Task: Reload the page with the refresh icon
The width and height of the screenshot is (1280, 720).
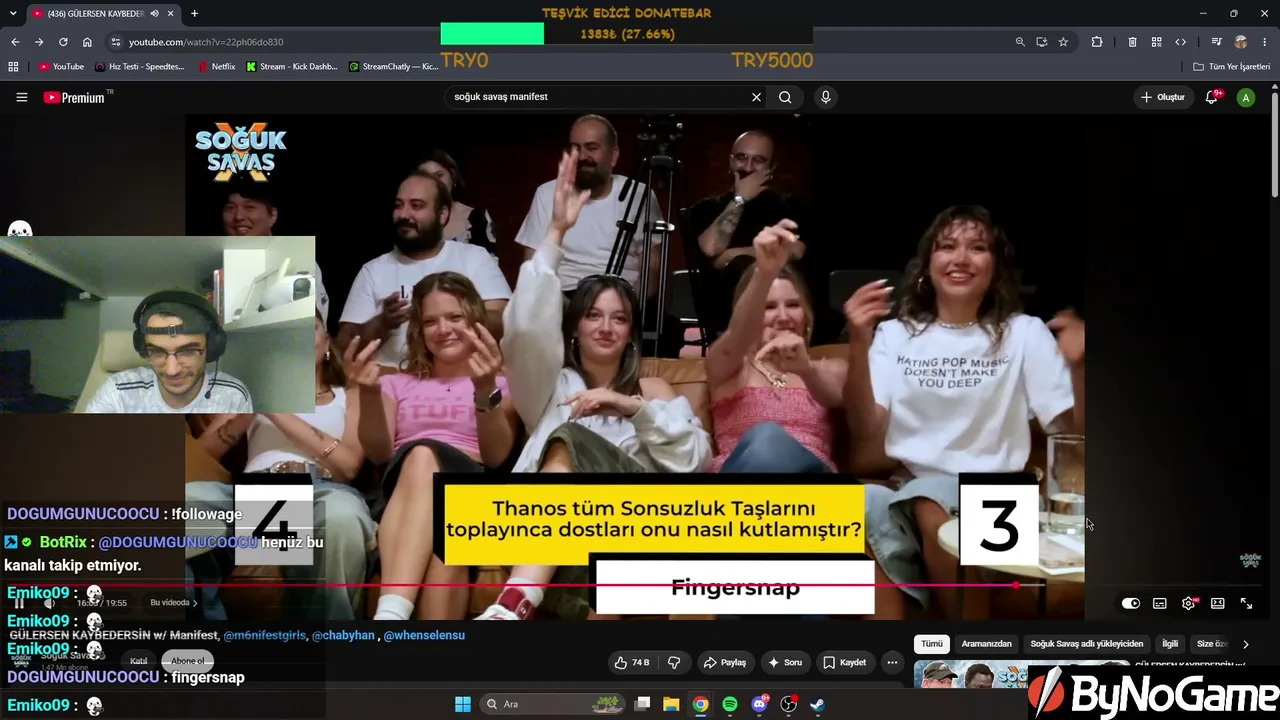Action: 63,42
